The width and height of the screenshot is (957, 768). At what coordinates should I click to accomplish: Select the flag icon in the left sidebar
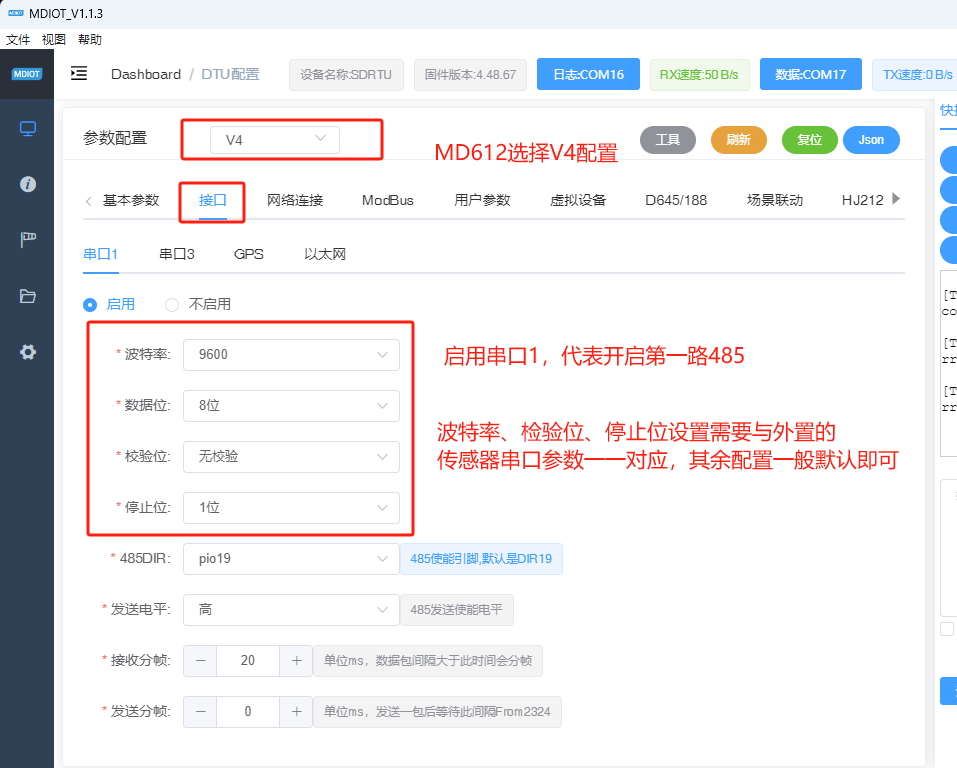[x=27, y=238]
